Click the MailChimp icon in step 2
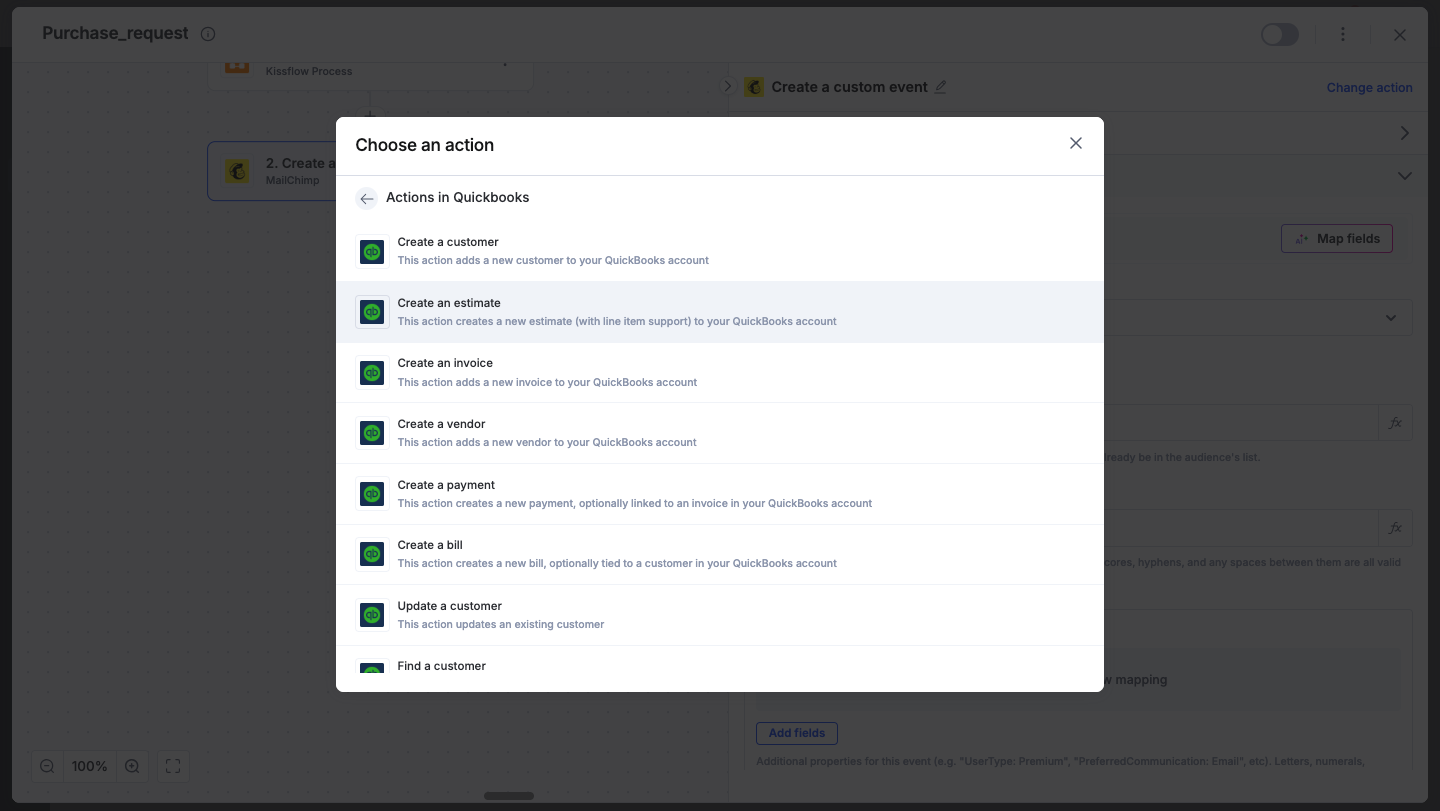 pyautogui.click(x=238, y=171)
